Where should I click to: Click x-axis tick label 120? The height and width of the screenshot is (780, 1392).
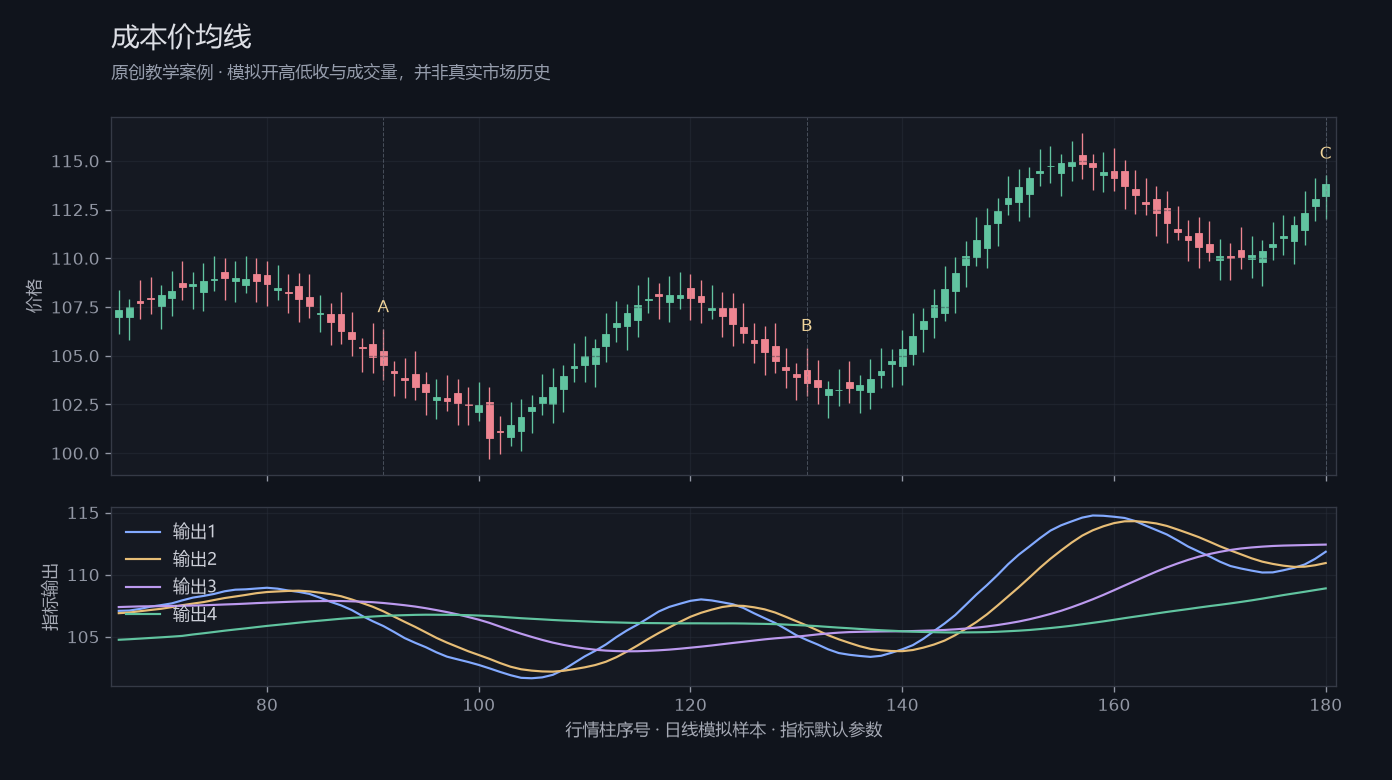click(x=690, y=704)
